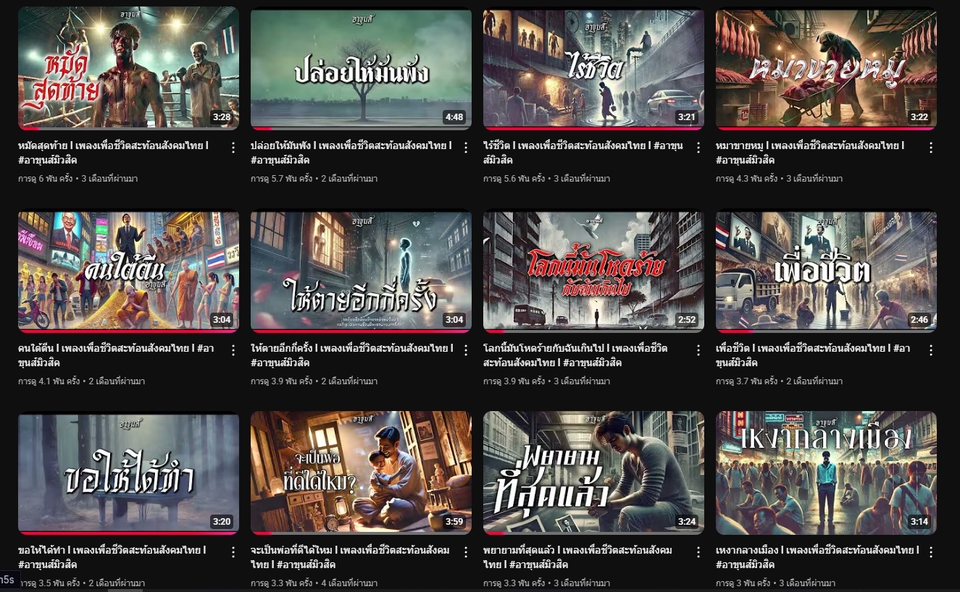960x592 pixels.
Task: Click three-dot menu beside คนใต้ตีน video
Action: [233, 349]
